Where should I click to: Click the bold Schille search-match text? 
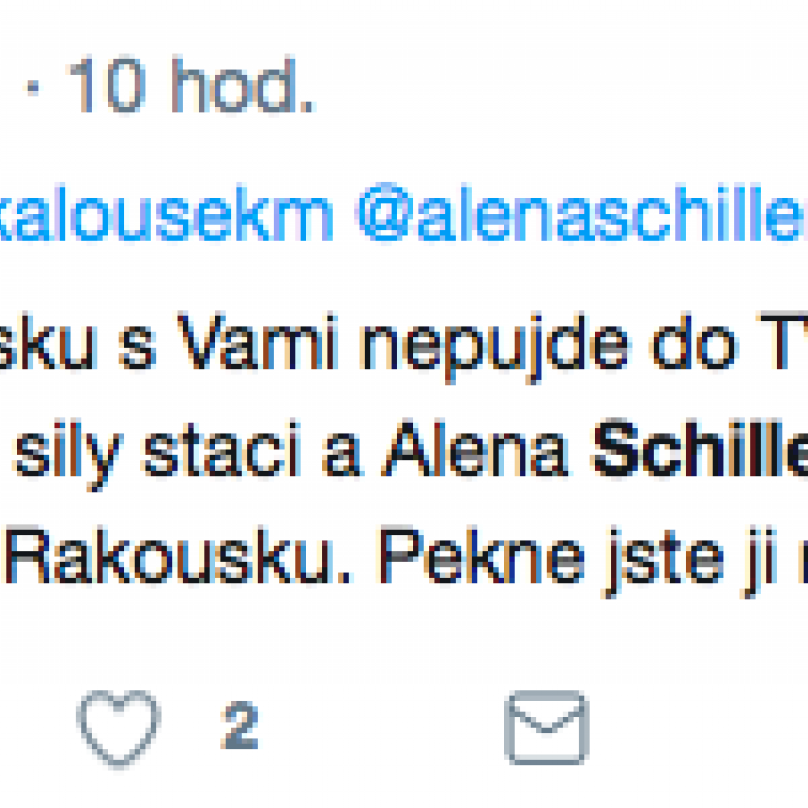coord(701,448)
